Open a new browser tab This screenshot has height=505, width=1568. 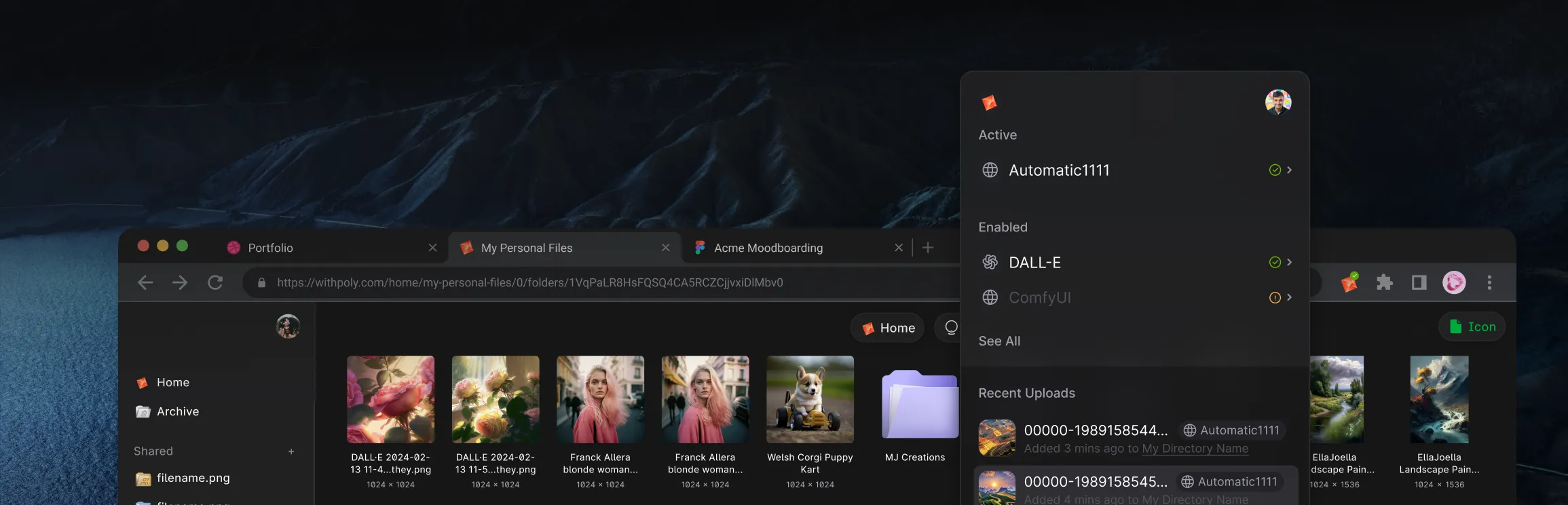tap(928, 248)
